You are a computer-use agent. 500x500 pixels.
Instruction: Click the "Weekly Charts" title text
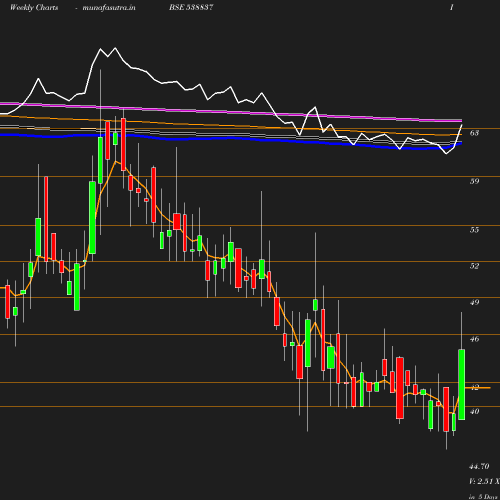pyautogui.click(x=34, y=8)
